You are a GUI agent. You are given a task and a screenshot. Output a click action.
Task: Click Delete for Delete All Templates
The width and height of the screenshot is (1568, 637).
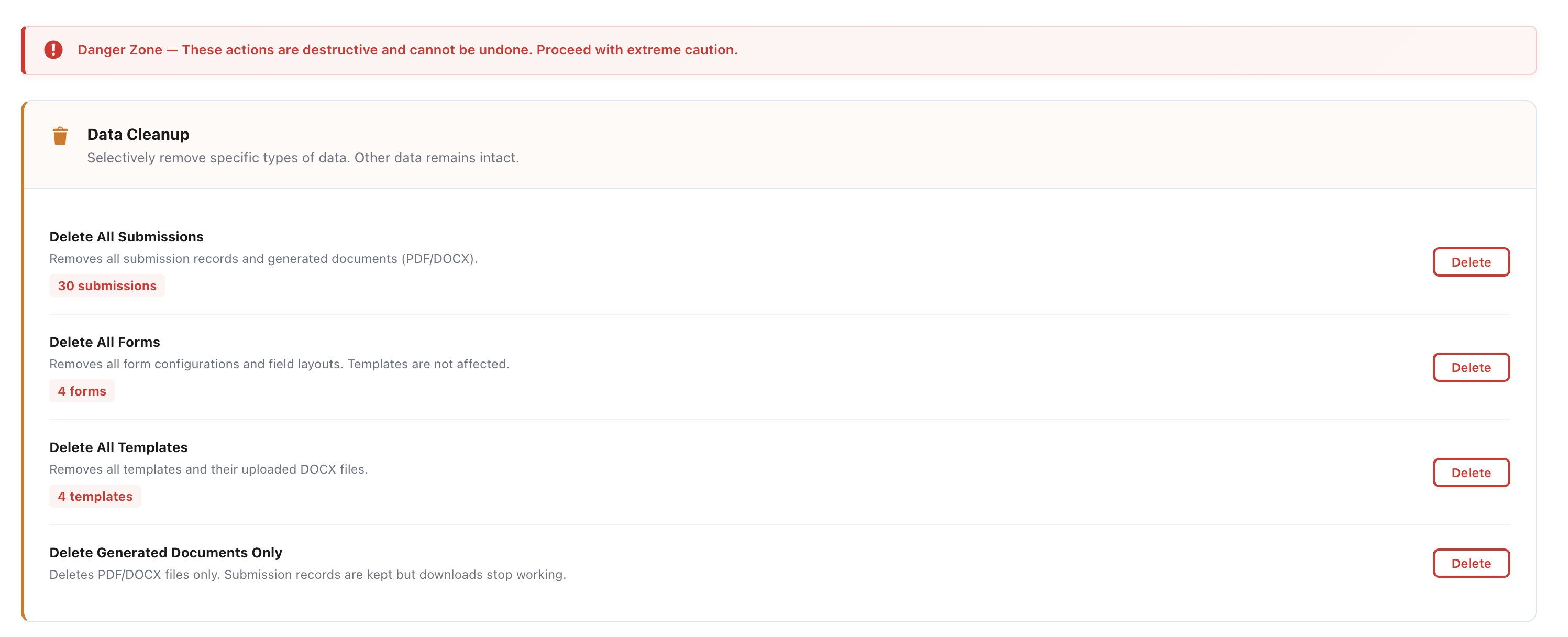[1471, 472]
